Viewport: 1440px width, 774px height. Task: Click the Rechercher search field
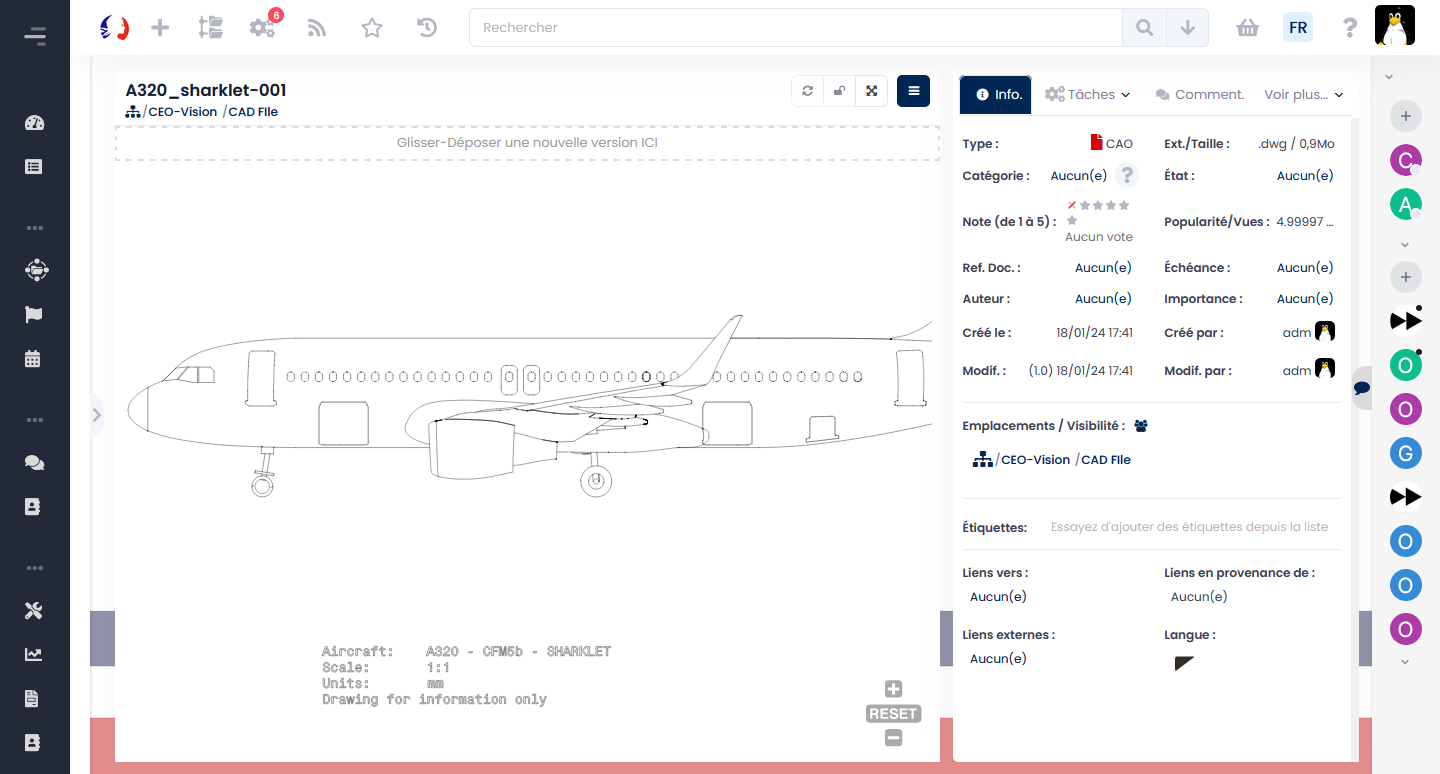click(x=795, y=28)
